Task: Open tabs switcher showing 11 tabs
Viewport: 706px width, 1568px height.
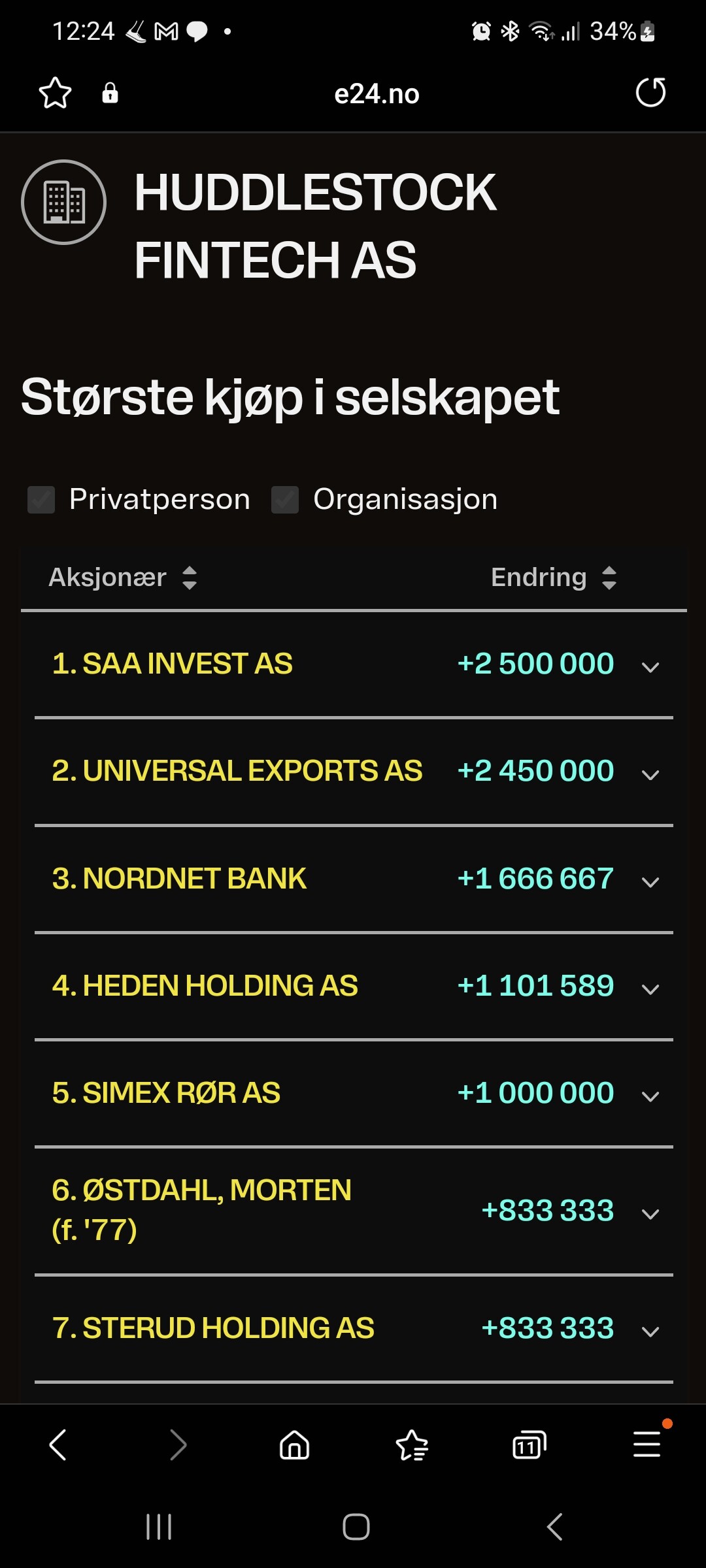Action: click(x=529, y=1445)
